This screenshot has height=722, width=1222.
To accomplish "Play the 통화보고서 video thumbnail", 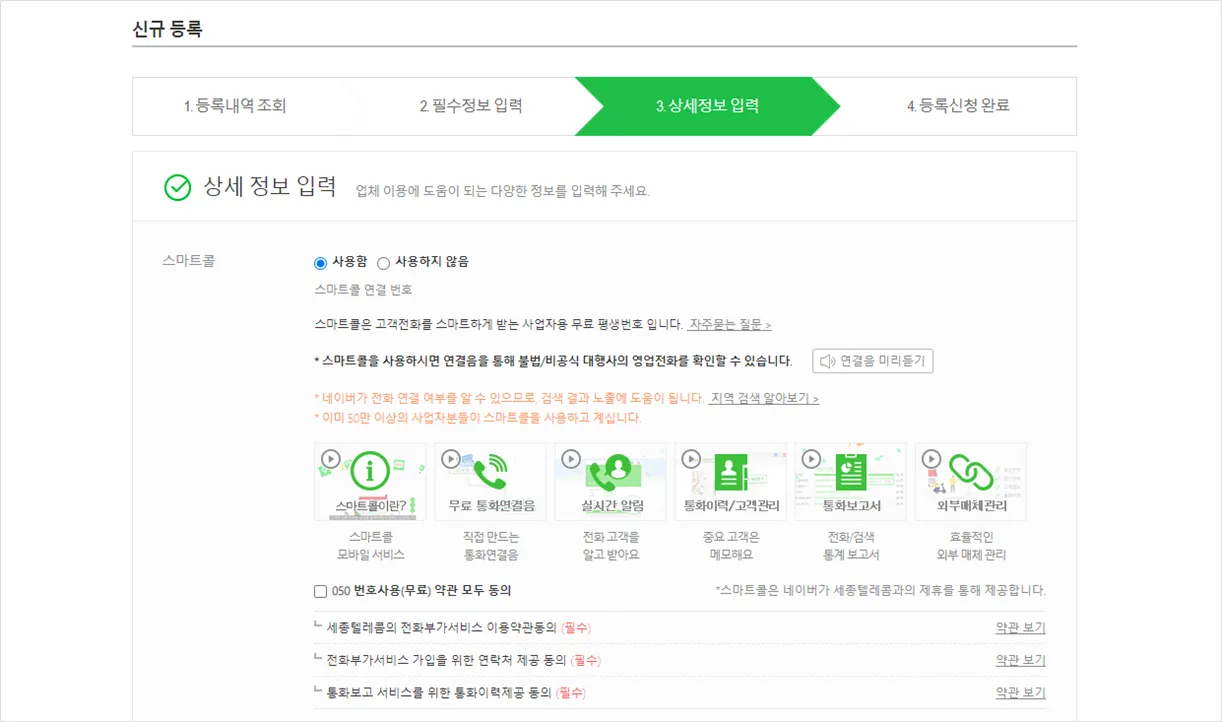I will pos(850,482).
